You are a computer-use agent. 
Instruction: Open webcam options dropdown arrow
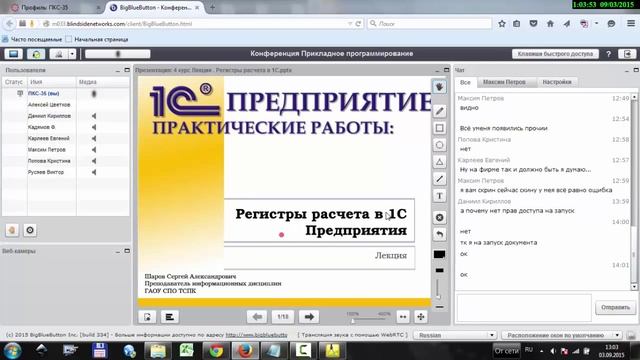[x=72, y=54]
